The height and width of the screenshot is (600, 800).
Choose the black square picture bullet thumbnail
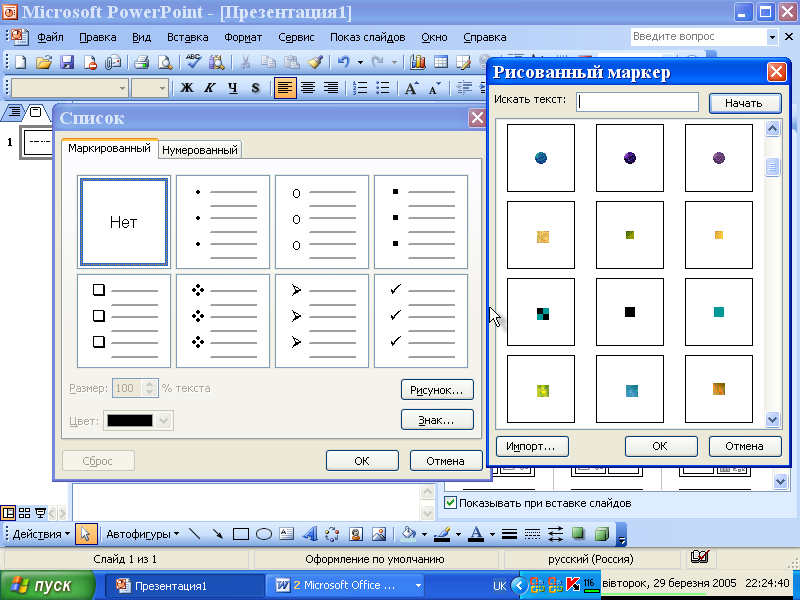(630, 312)
